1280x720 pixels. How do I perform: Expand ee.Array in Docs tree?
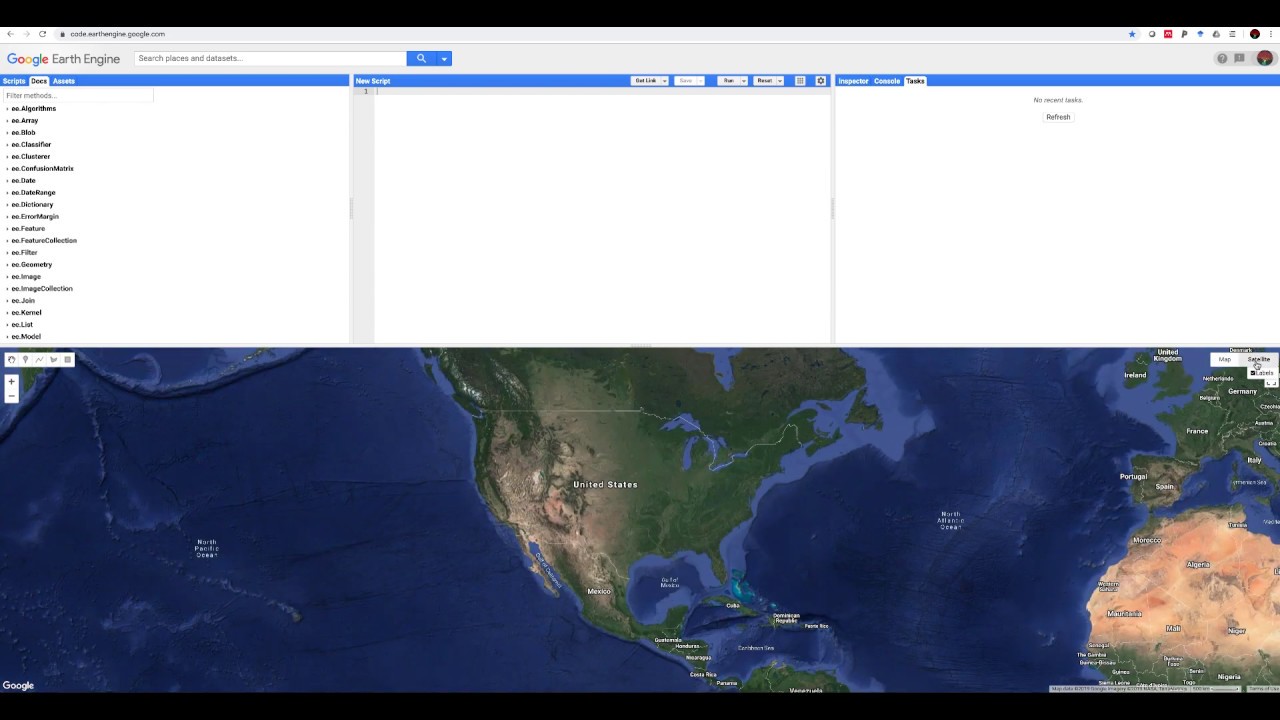[x=7, y=121]
